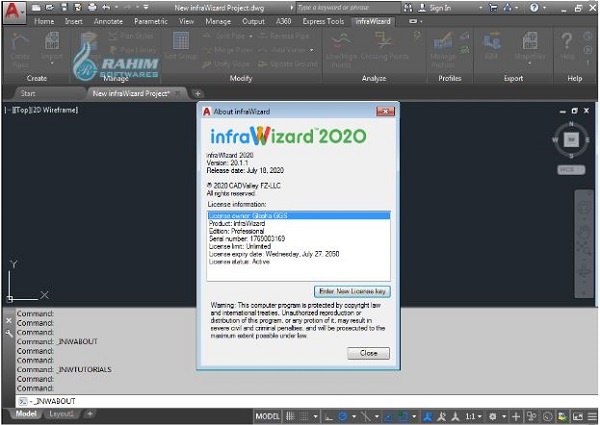This screenshot has width=600, height=425.
Task: Open the status bar Customization menu icon
Action: click(593, 417)
